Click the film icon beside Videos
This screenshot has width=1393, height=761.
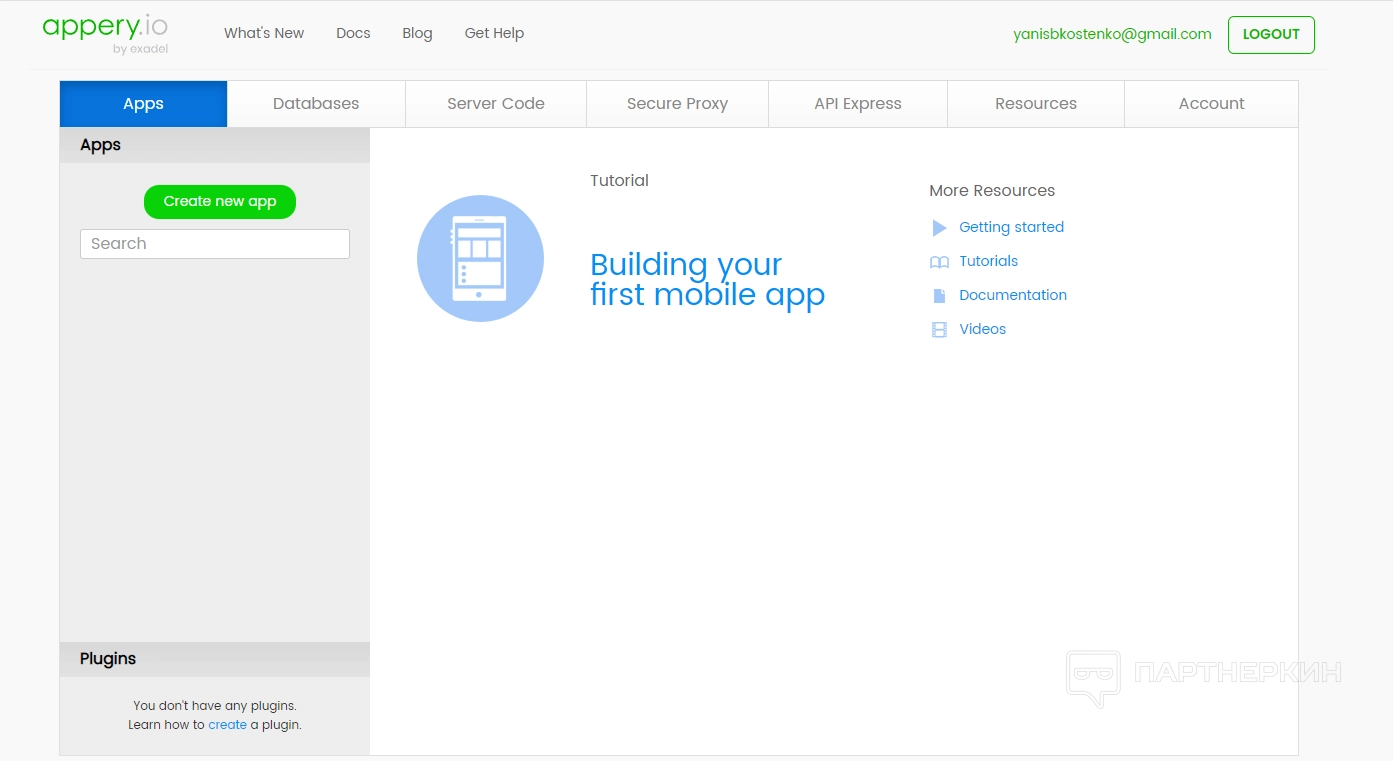coord(939,330)
